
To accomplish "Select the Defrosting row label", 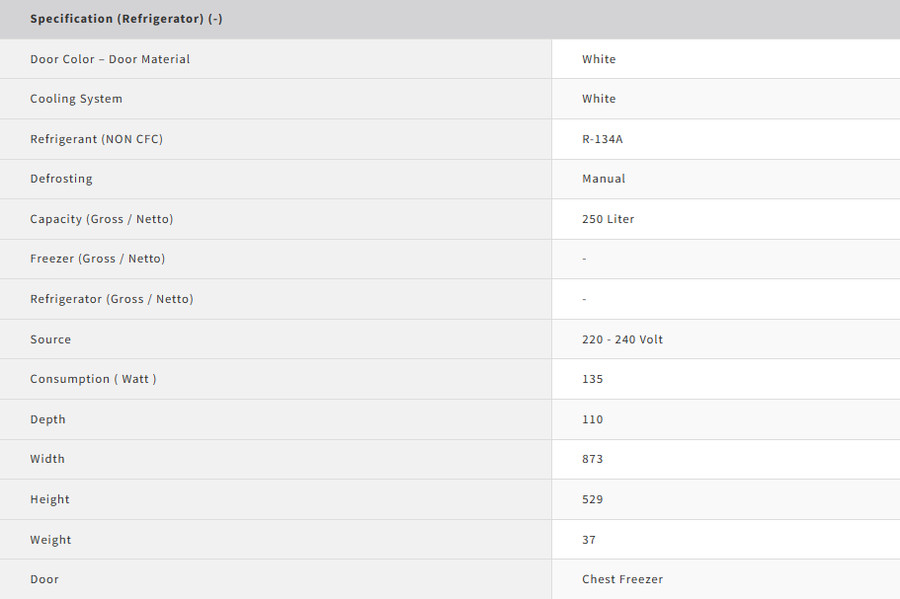I will coord(61,178).
